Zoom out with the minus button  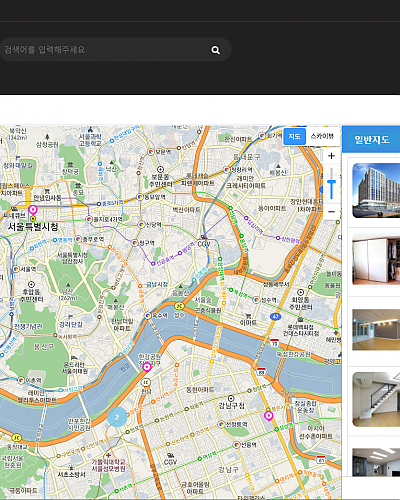[x=331, y=212]
